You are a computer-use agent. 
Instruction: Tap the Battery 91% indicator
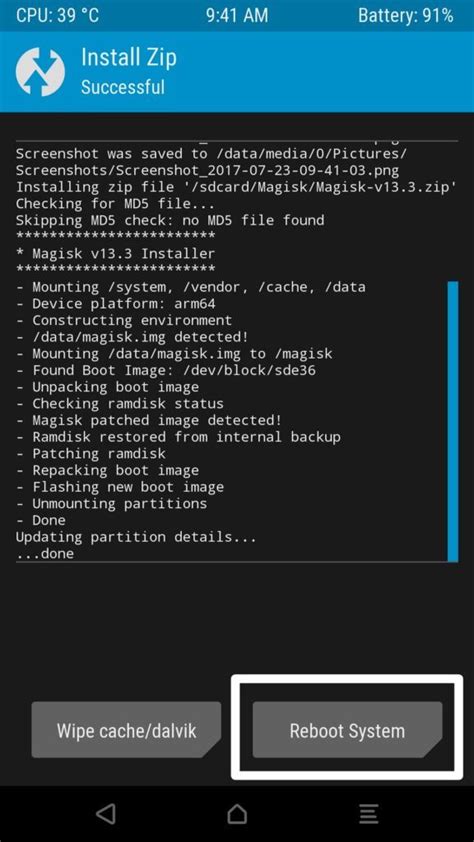tap(406, 16)
